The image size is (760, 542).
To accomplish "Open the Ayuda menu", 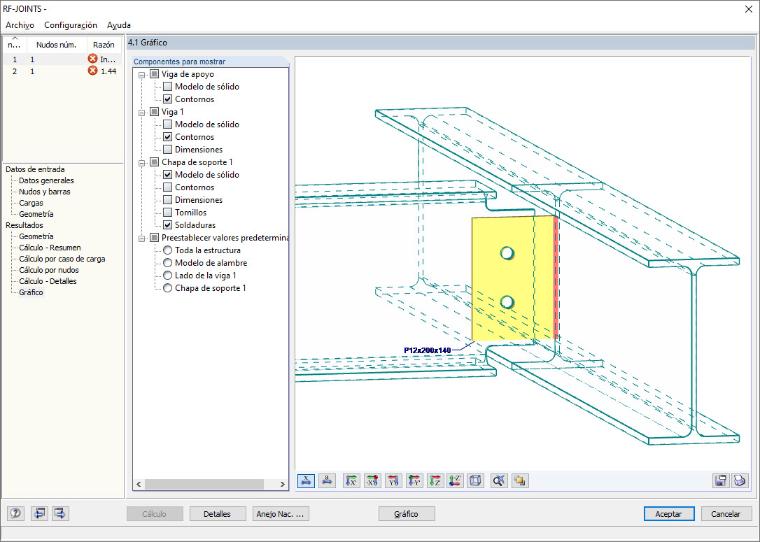I will (x=119, y=25).
